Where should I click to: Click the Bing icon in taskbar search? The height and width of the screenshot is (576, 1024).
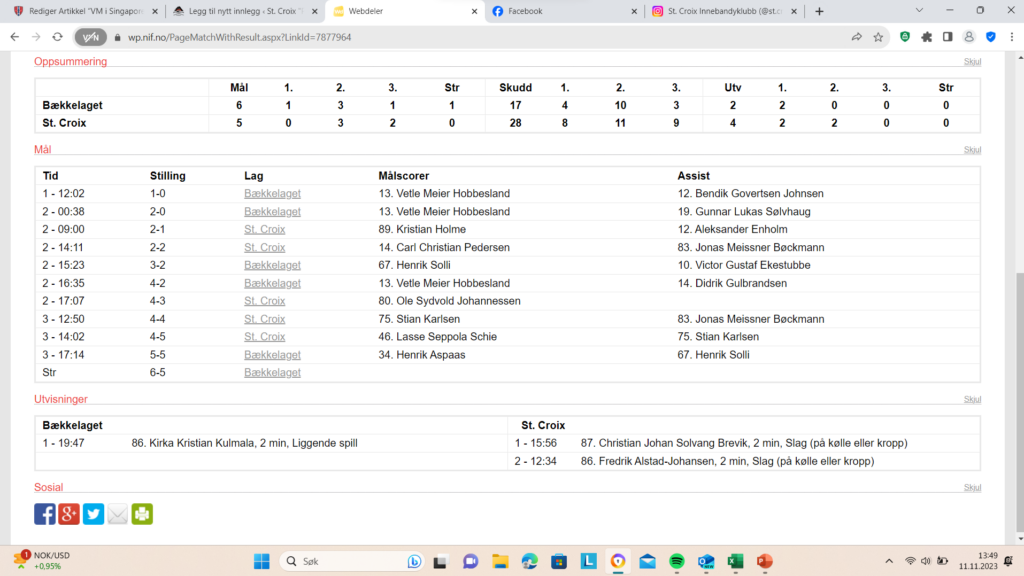(x=414, y=561)
